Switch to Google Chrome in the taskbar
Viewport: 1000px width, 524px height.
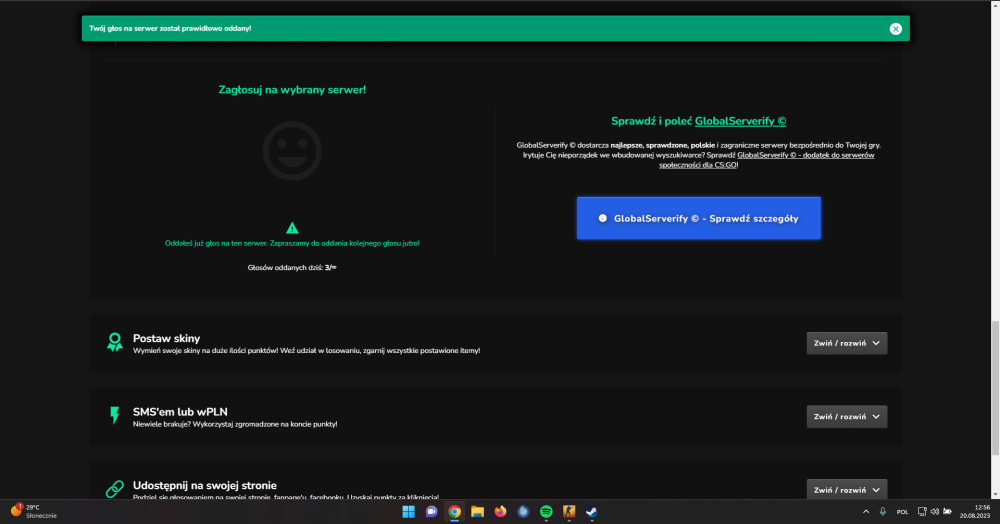(x=454, y=511)
